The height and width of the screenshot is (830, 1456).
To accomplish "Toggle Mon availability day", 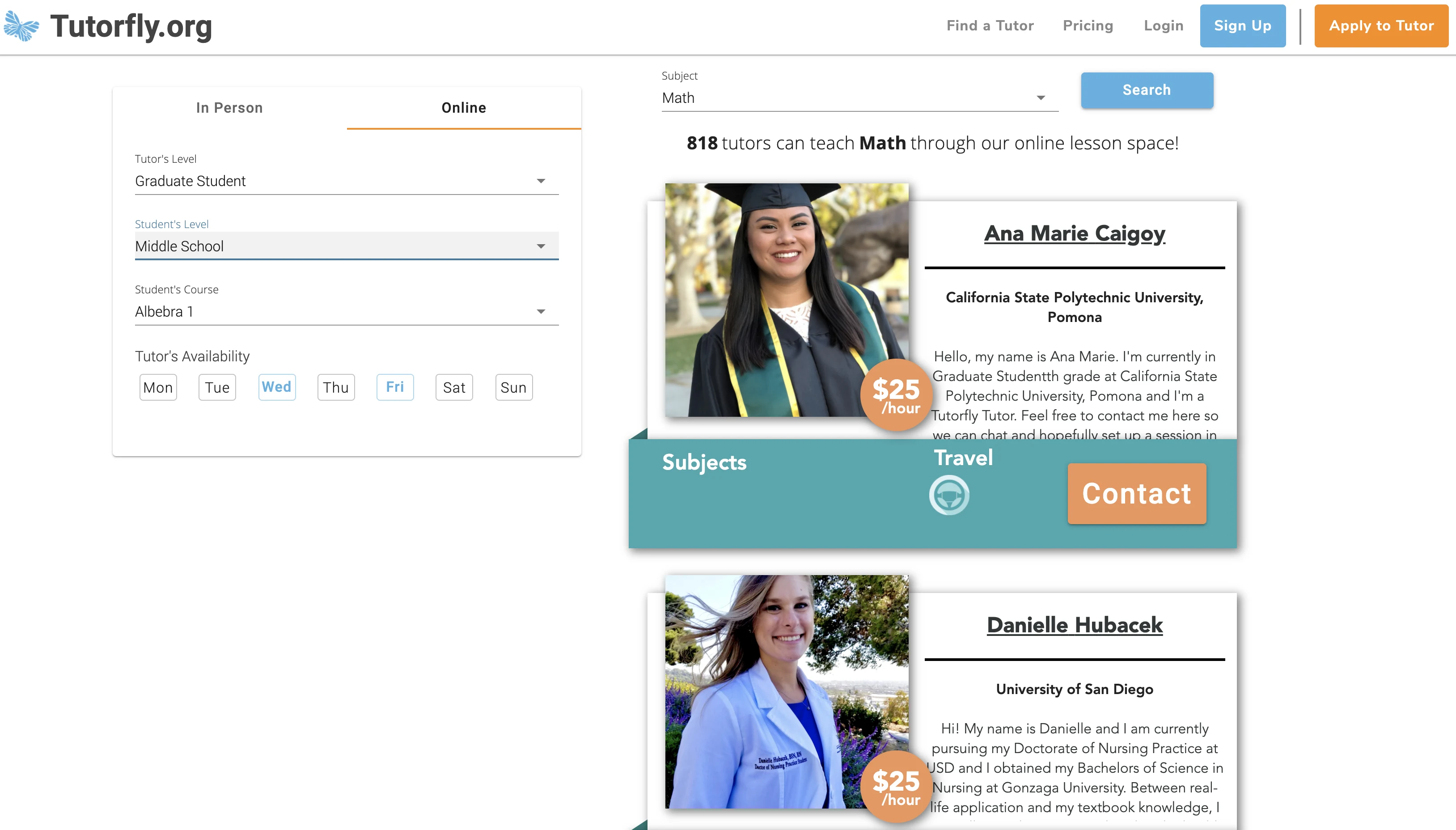I will tap(158, 387).
